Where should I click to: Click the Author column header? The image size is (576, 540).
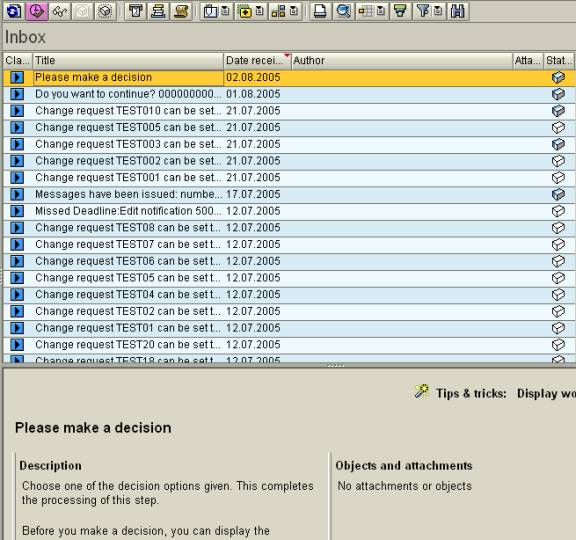click(402, 60)
